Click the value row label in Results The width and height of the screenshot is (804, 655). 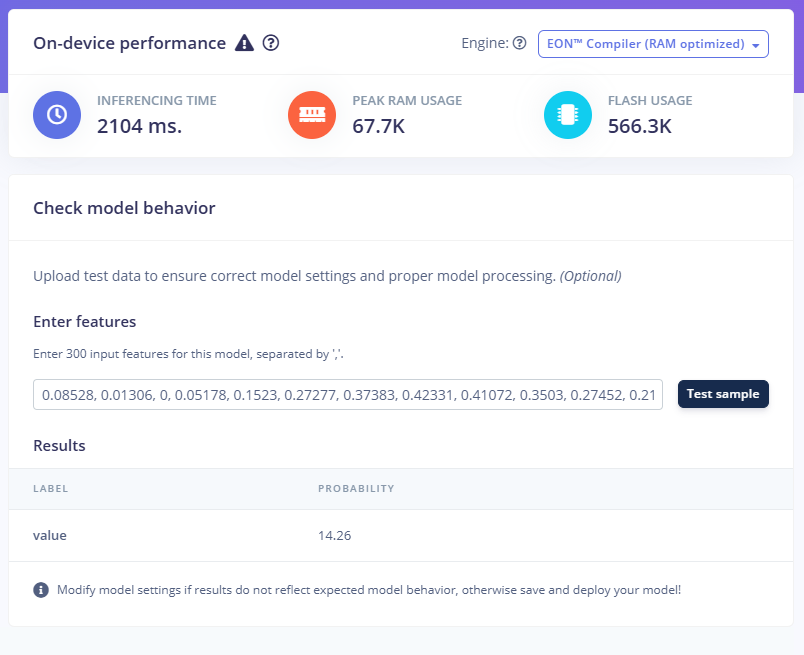pos(50,535)
